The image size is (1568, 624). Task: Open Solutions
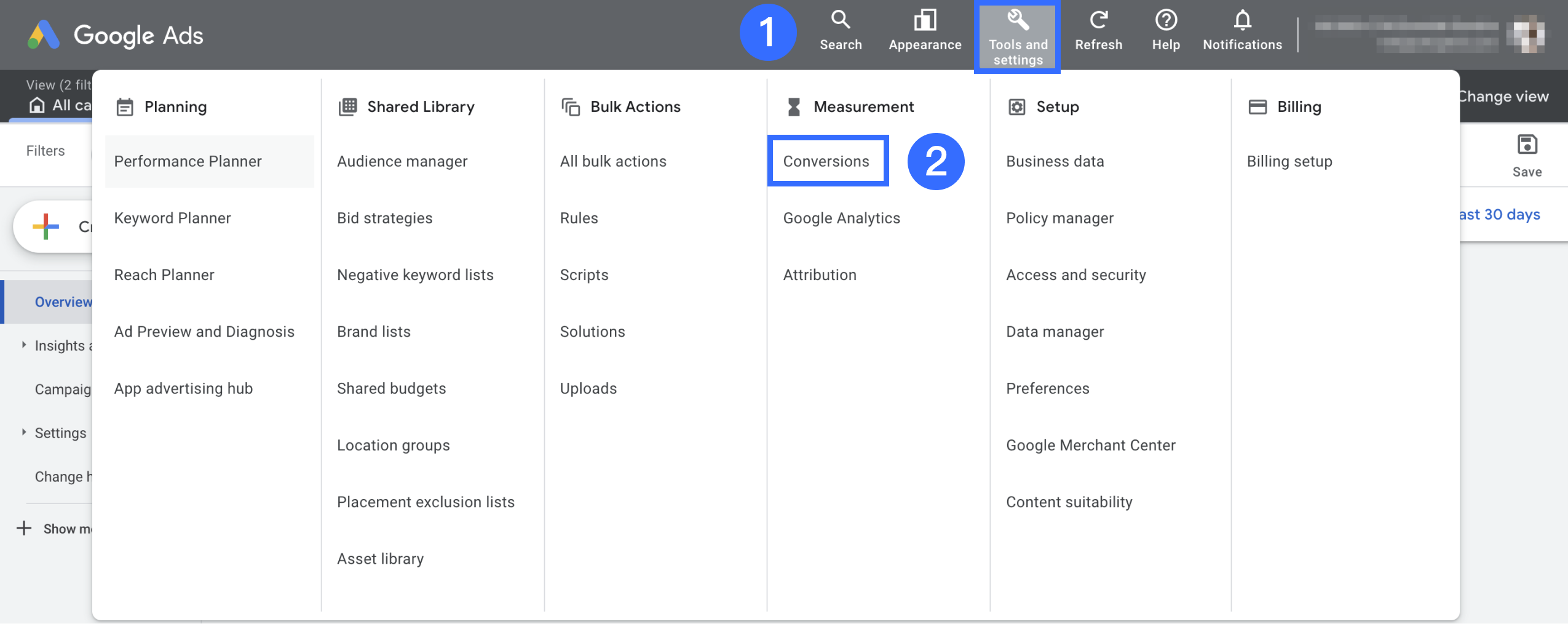592,332
